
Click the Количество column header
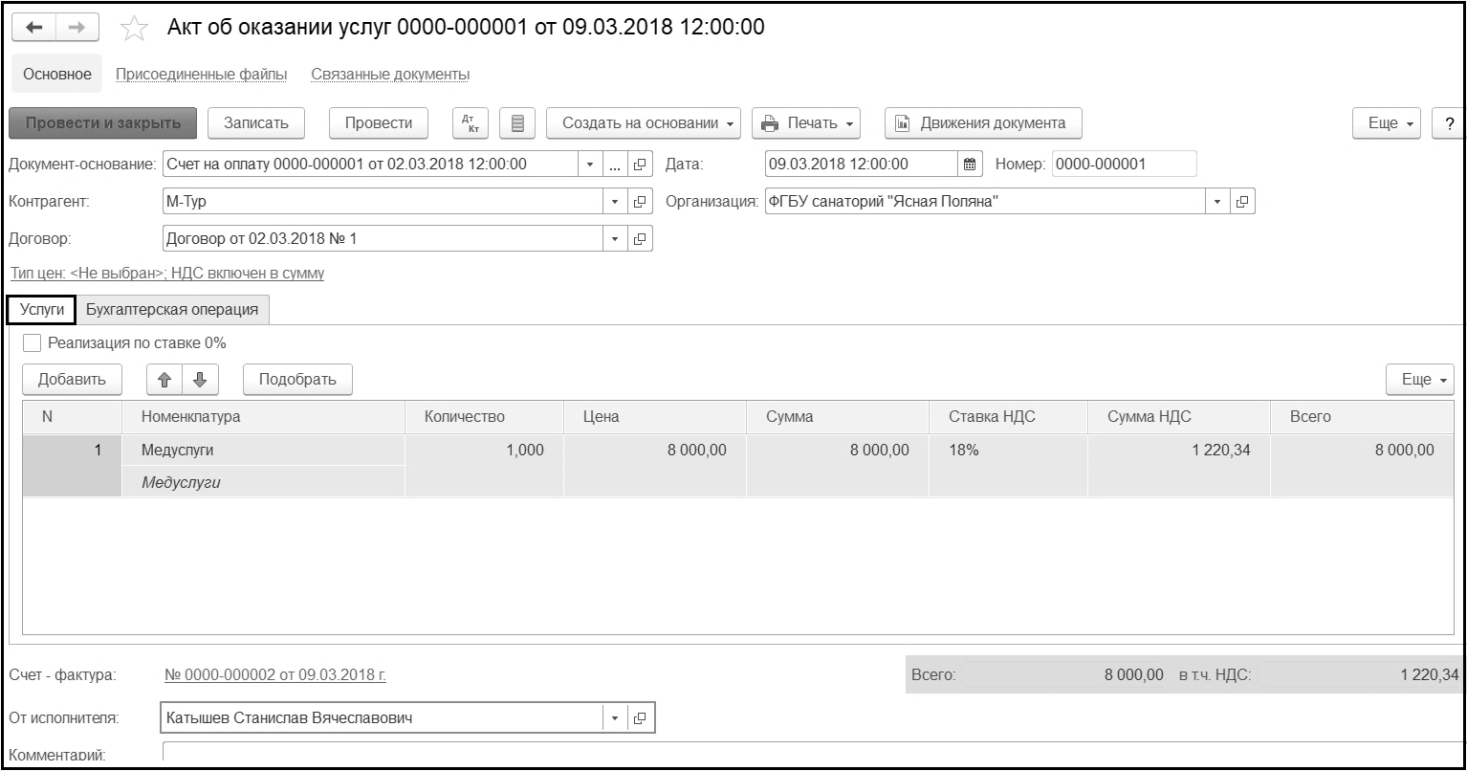(x=484, y=416)
